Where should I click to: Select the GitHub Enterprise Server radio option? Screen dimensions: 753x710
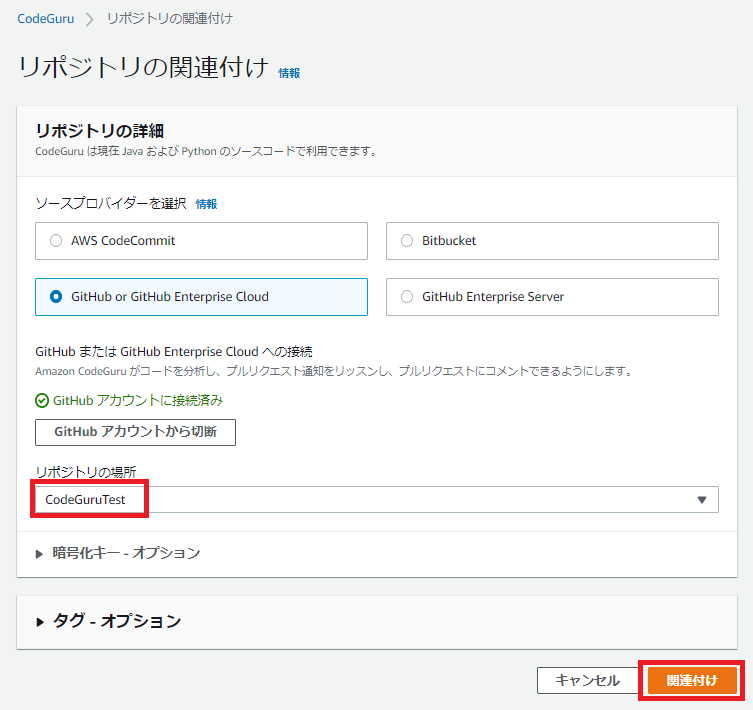click(x=552, y=297)
